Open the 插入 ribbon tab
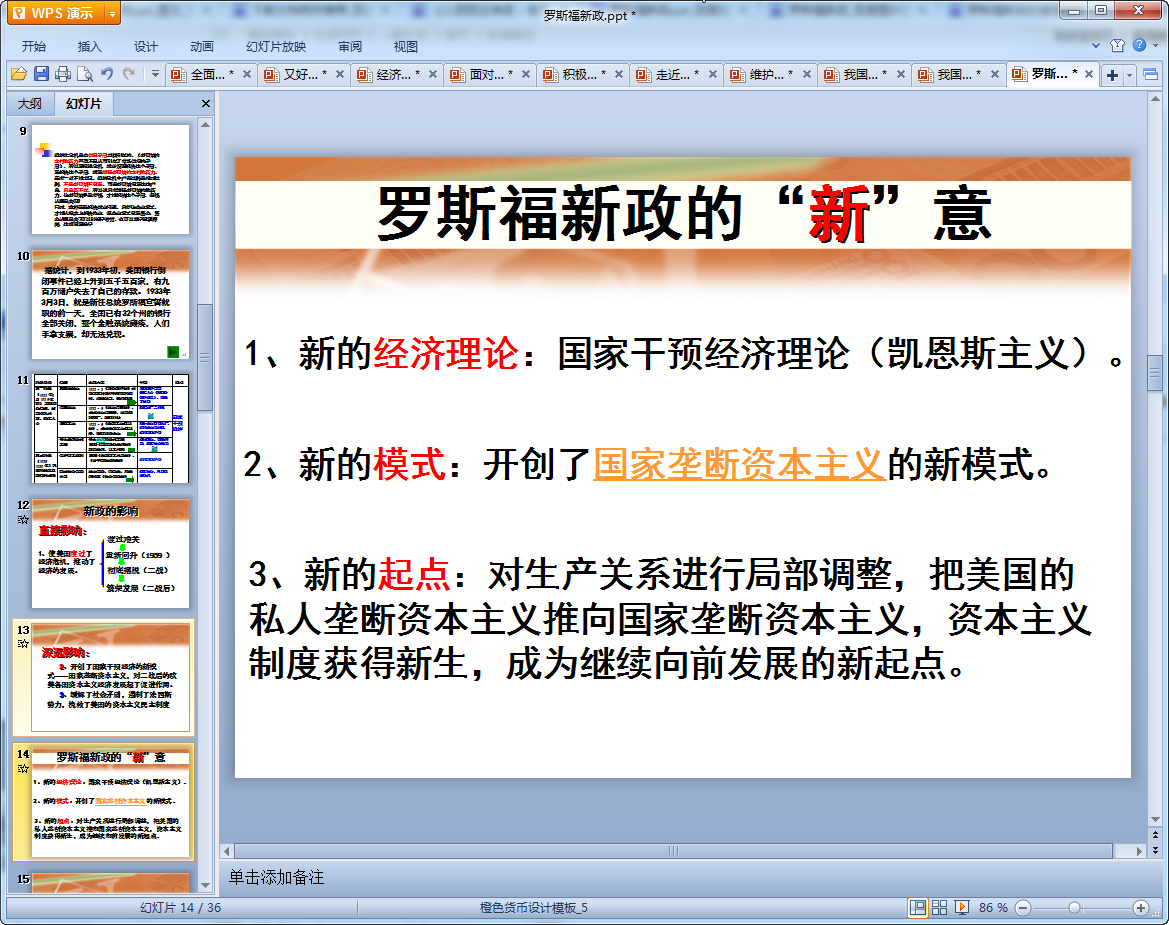 coord(89,46)
